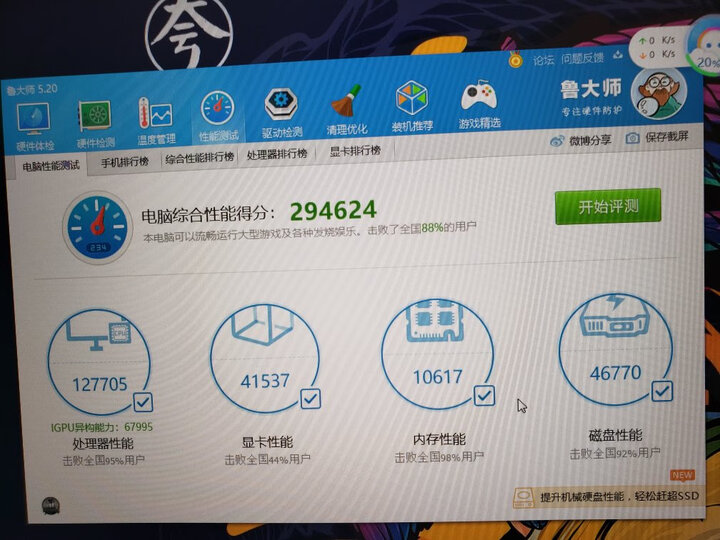This screenshot has height=540, width=720.
Task: Click the graphics cube icon above 41537
Action: 263,325
